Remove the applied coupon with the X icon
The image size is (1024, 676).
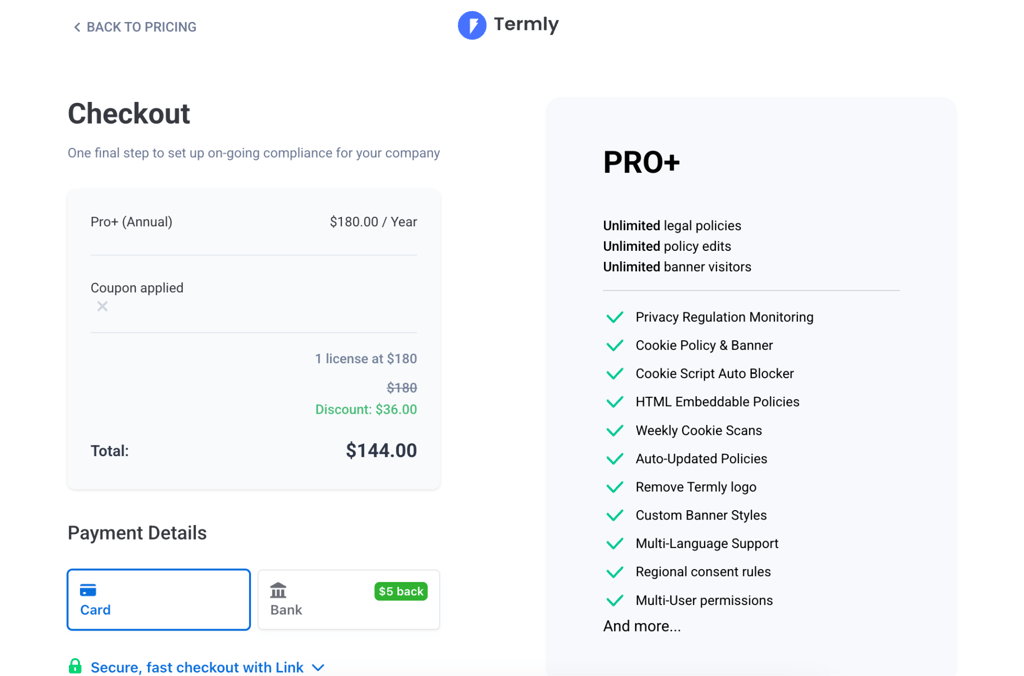[x=103, y=306]
